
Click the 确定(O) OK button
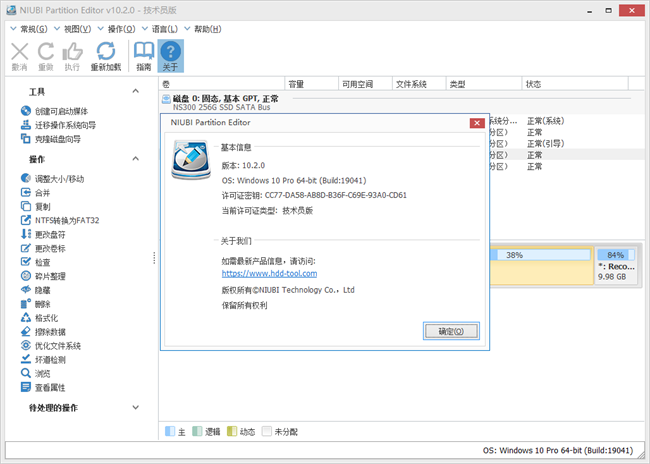point(451,331)
